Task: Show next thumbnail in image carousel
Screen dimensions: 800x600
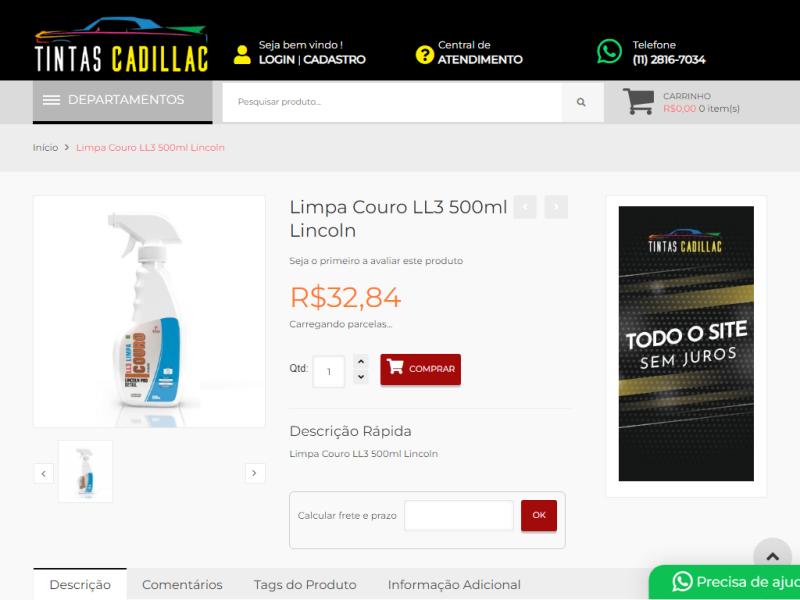Action: click(255, 473)
